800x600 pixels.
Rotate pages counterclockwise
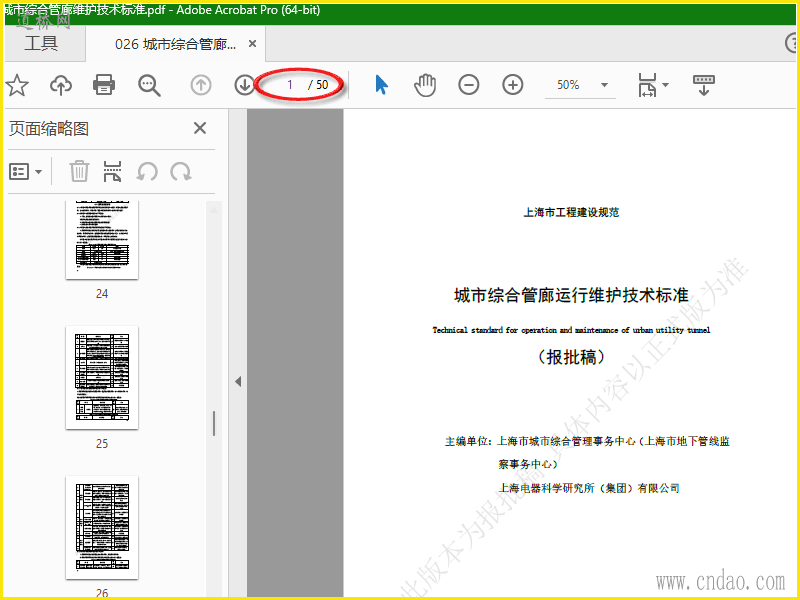pos(146,171)
